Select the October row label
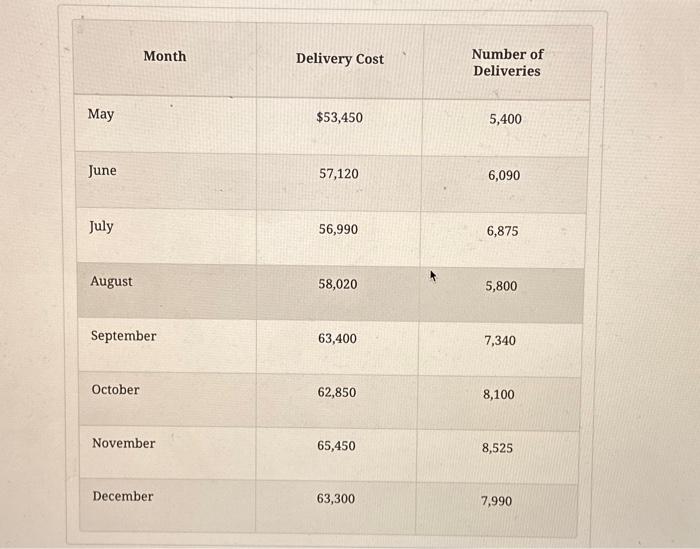Screen dimensions: 700x549 point(115,390)
